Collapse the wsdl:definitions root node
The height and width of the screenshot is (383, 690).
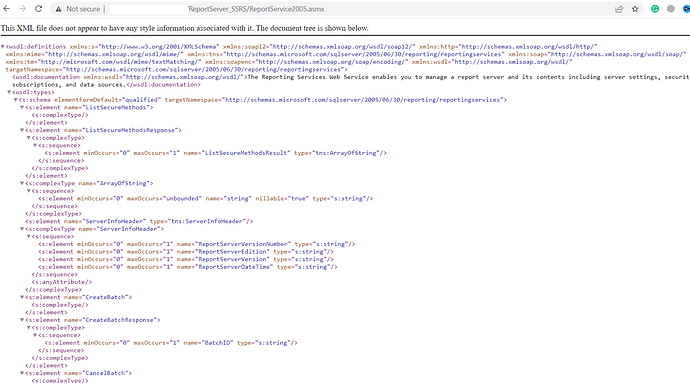[x=3, y=46]
